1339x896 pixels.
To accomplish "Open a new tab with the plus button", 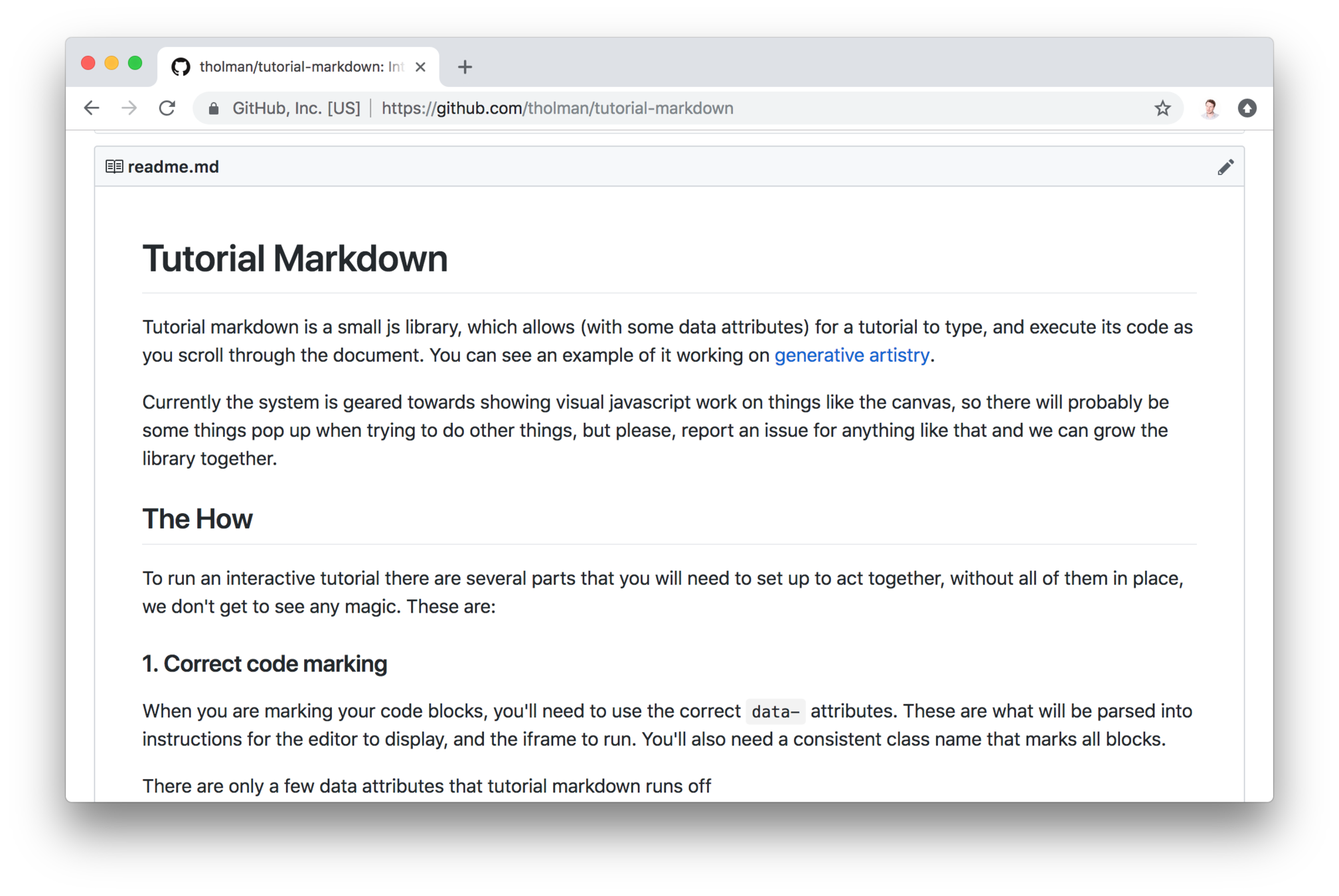I will click(465, 67).
